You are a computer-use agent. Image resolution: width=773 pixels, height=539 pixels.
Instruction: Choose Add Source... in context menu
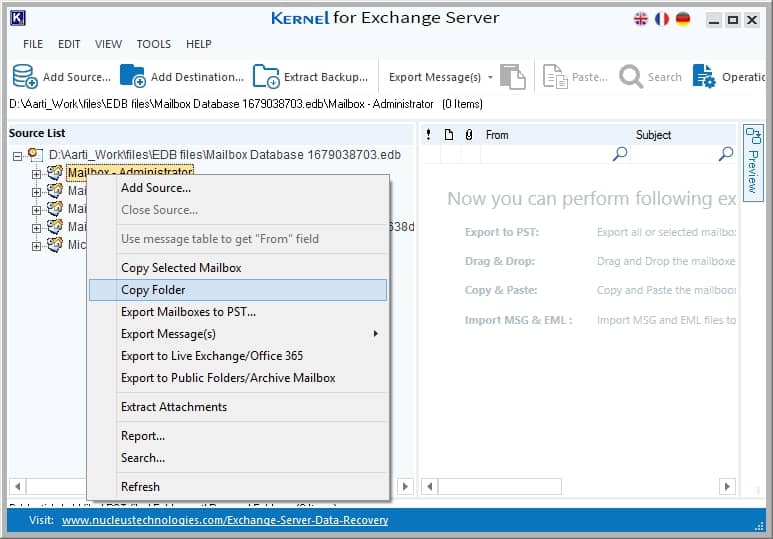point(238,188)
